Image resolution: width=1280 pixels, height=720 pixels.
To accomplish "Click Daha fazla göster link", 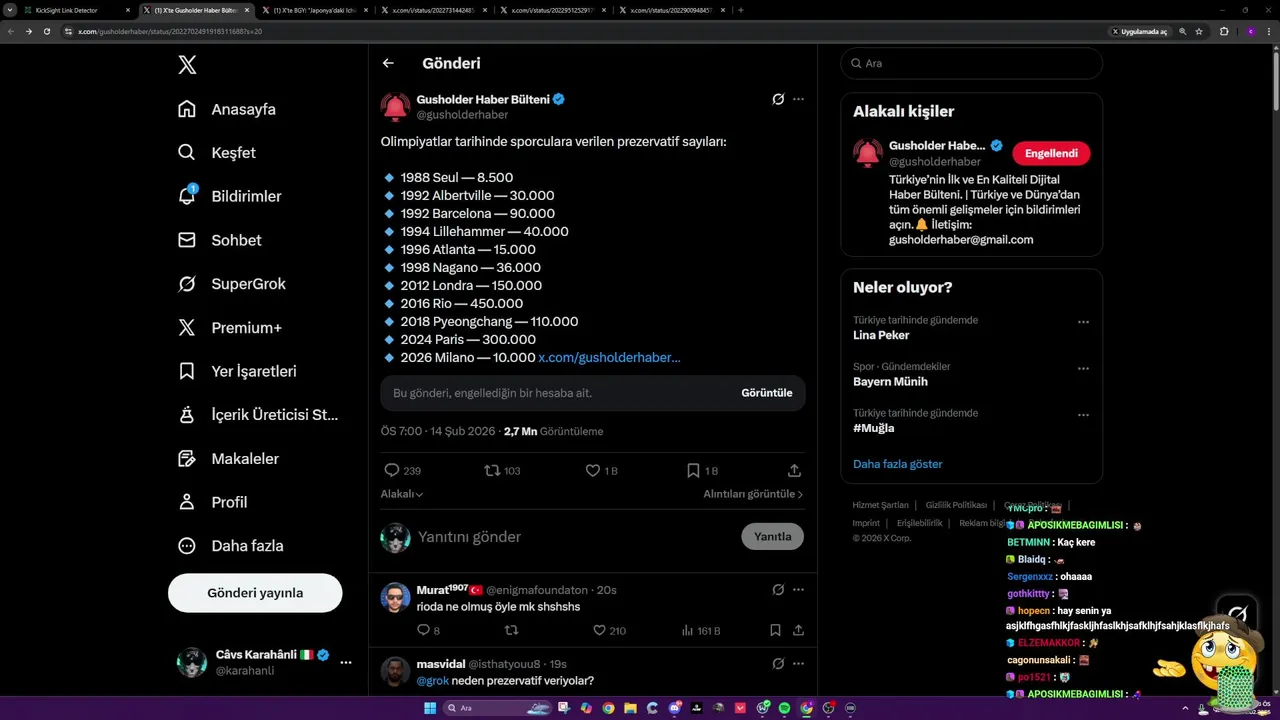I will [x=898, y=464].
